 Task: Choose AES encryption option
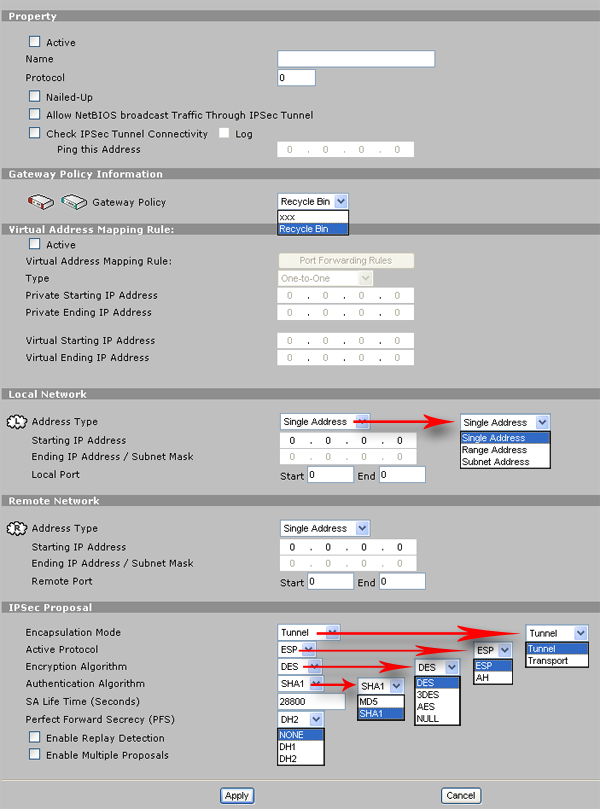tap(436, 706)
